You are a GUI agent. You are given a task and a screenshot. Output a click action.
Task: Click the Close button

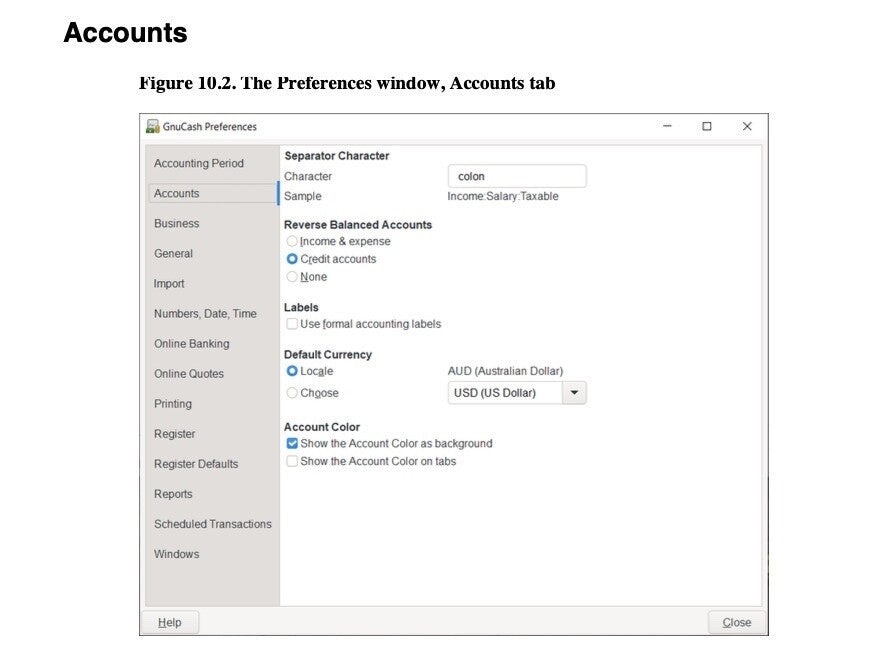coord(736,621)
